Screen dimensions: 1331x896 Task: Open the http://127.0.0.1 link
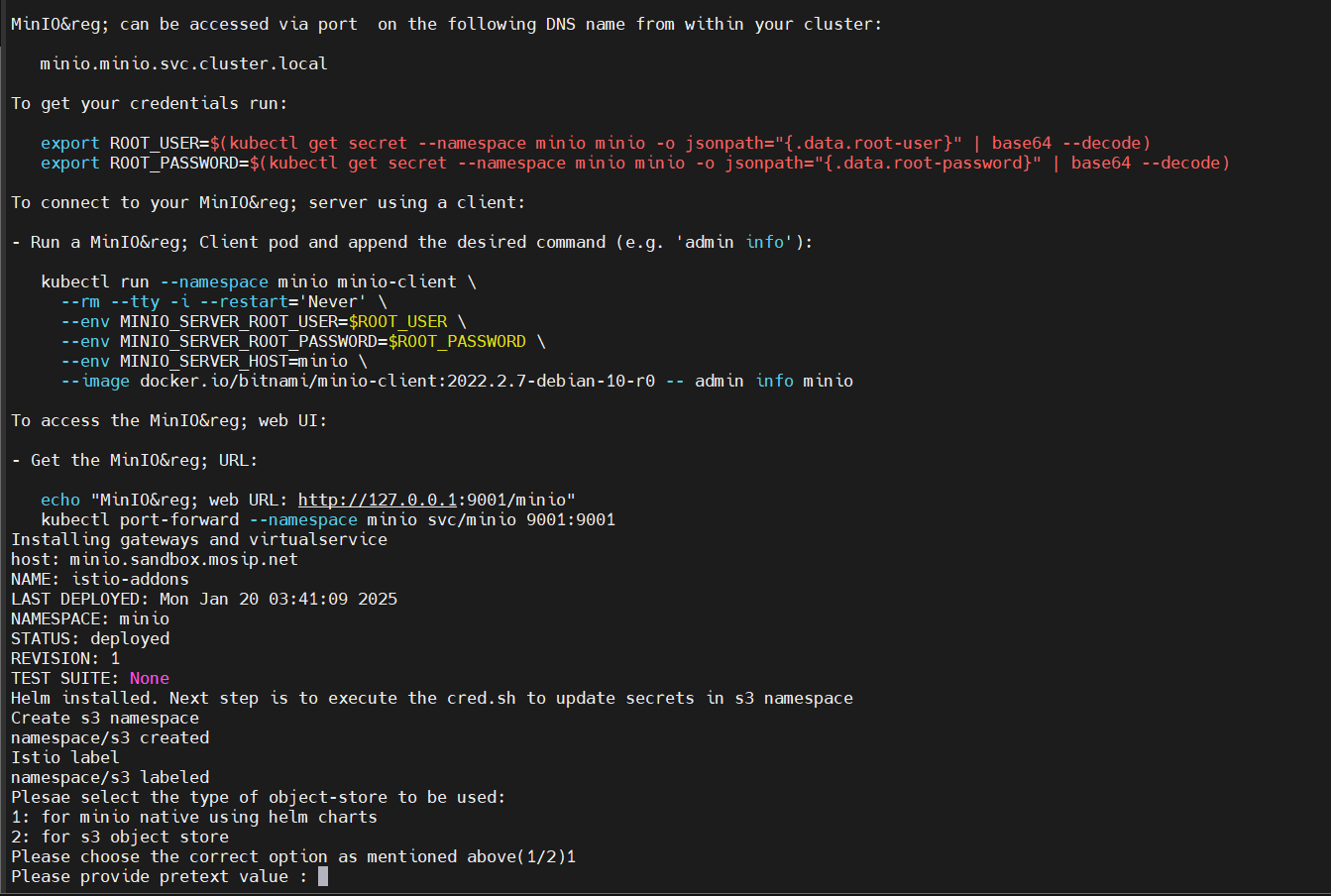pyautogui.click(x=377, y=500)
